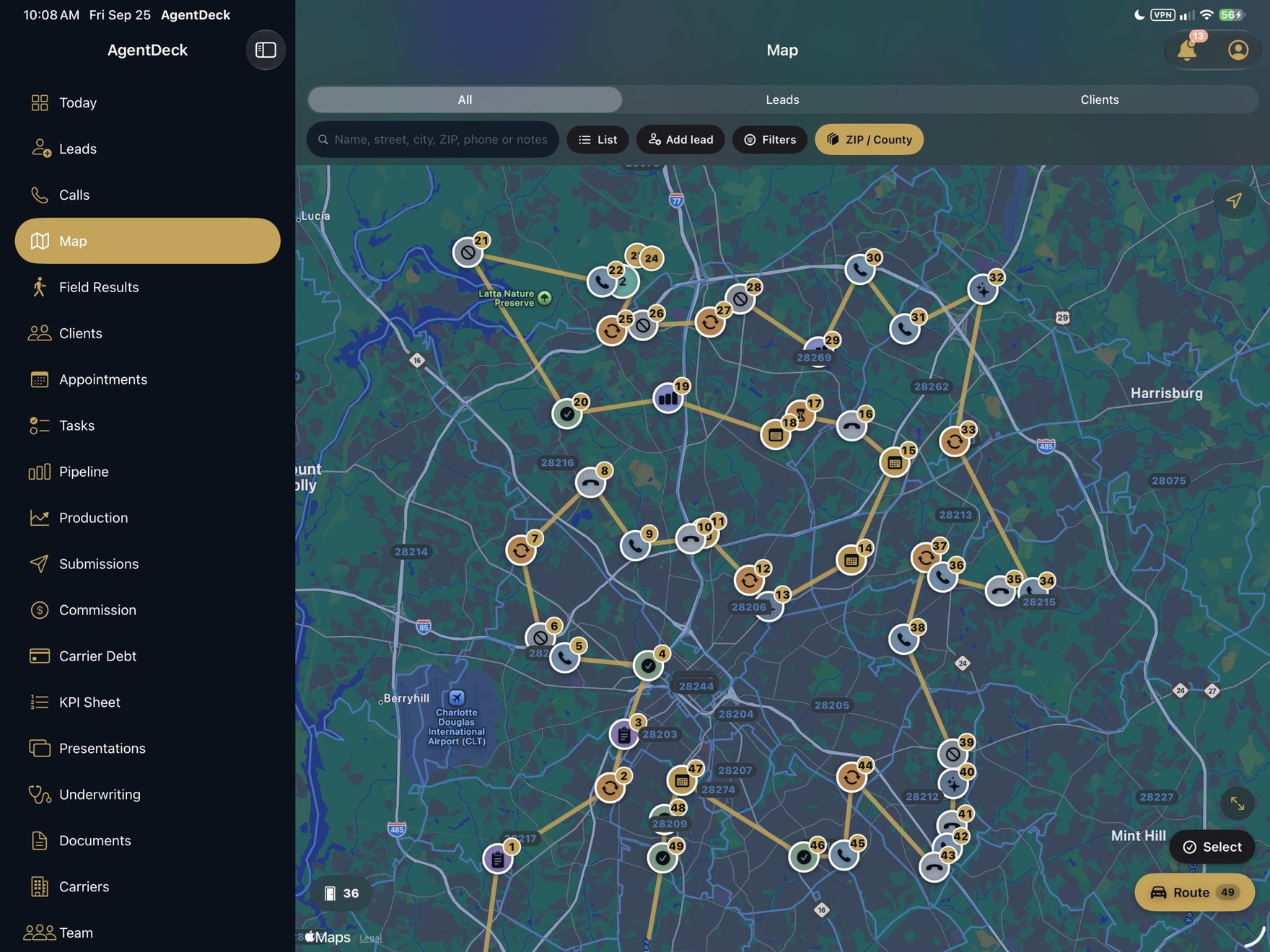Select the All tab
The height and width of the screenshot is (952, 1270).
pyautogui.click(x=465, y=100)
